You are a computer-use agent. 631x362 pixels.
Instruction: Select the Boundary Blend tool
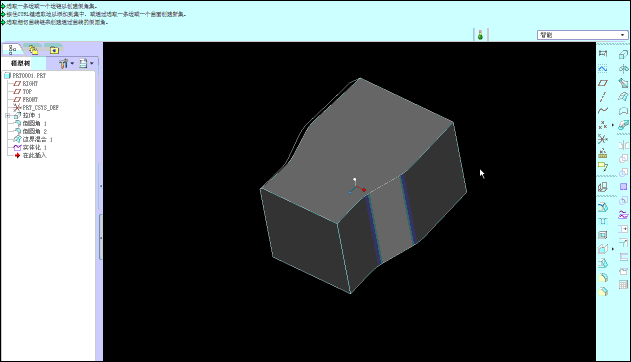pyautogui.click(x=623, y=97)
